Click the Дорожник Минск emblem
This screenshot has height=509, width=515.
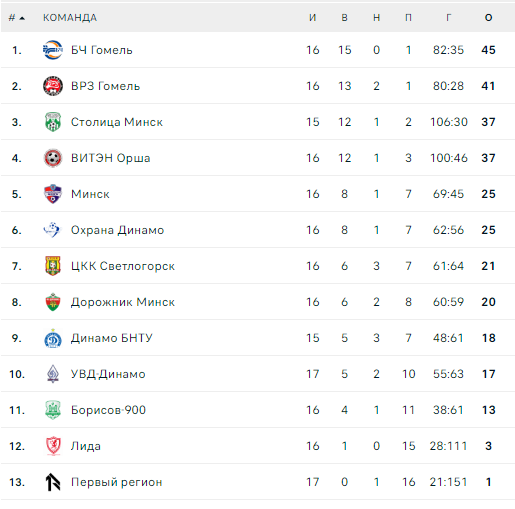click(53, 302)
